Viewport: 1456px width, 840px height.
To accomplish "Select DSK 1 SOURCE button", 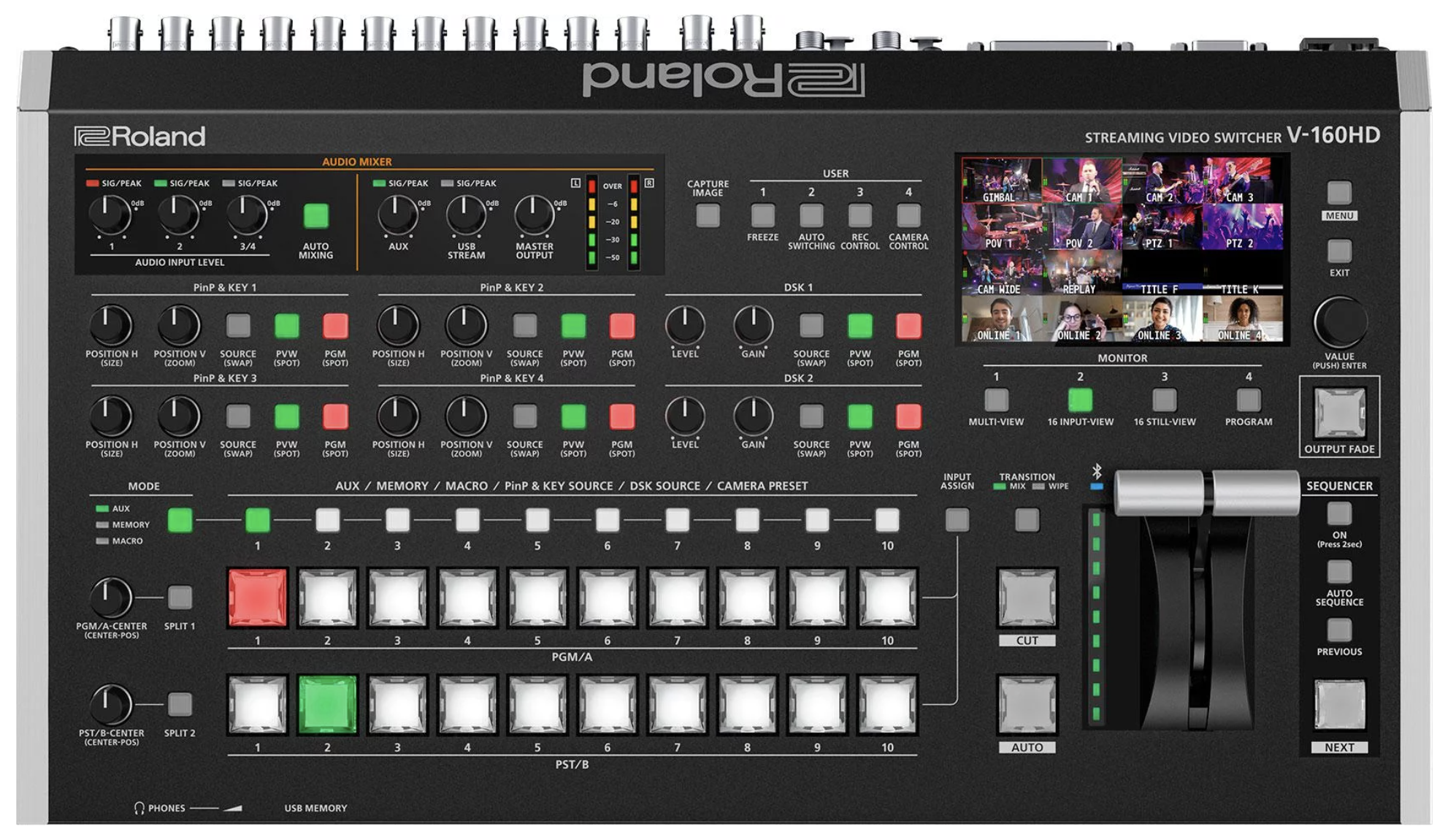I will (x=811, y=326).
